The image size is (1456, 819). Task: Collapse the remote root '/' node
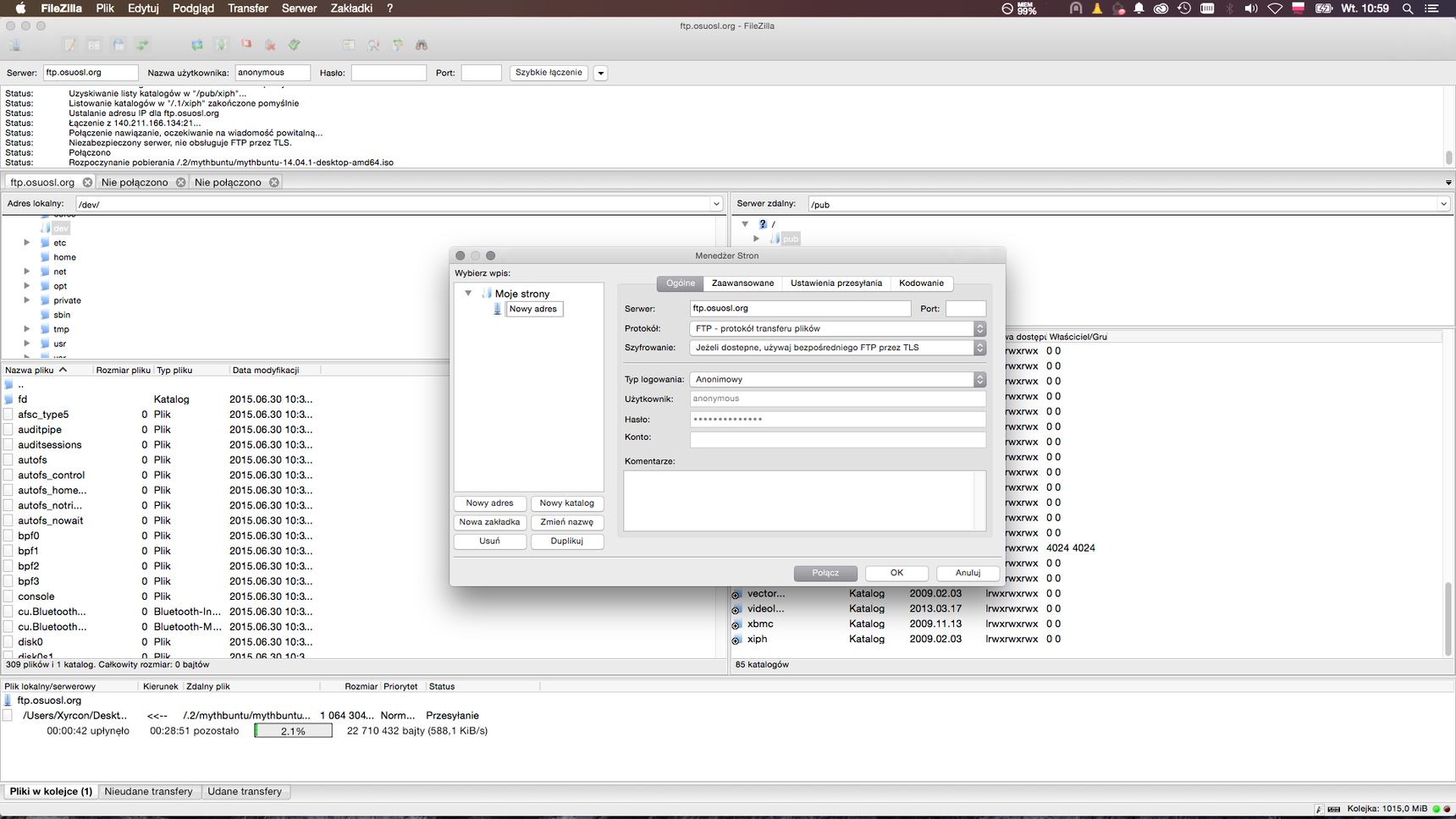click(x=745, y=224)
